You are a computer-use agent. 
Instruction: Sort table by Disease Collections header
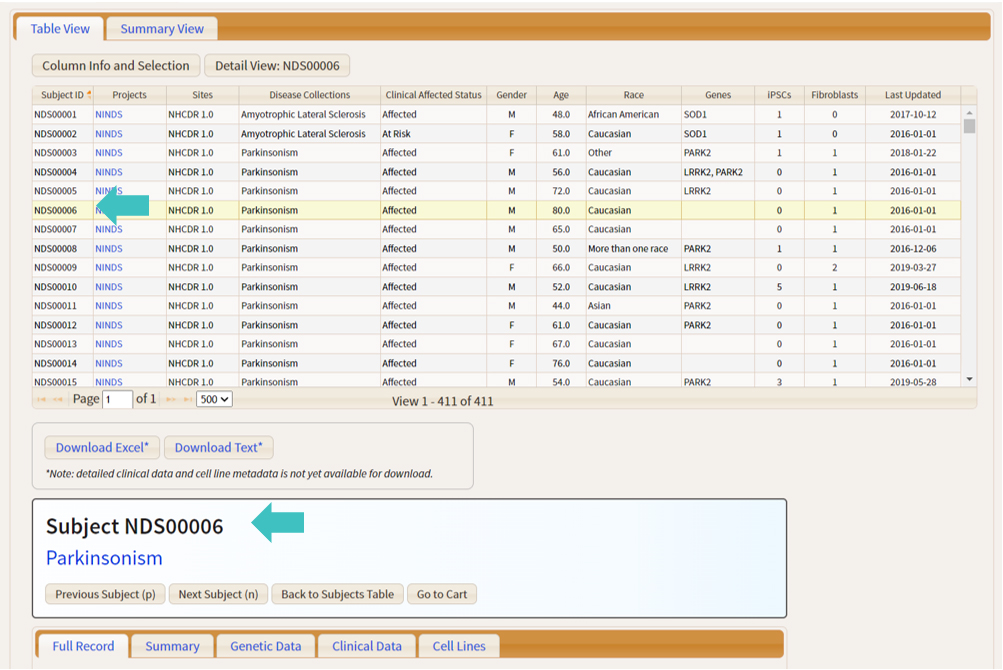click(310, 95)
